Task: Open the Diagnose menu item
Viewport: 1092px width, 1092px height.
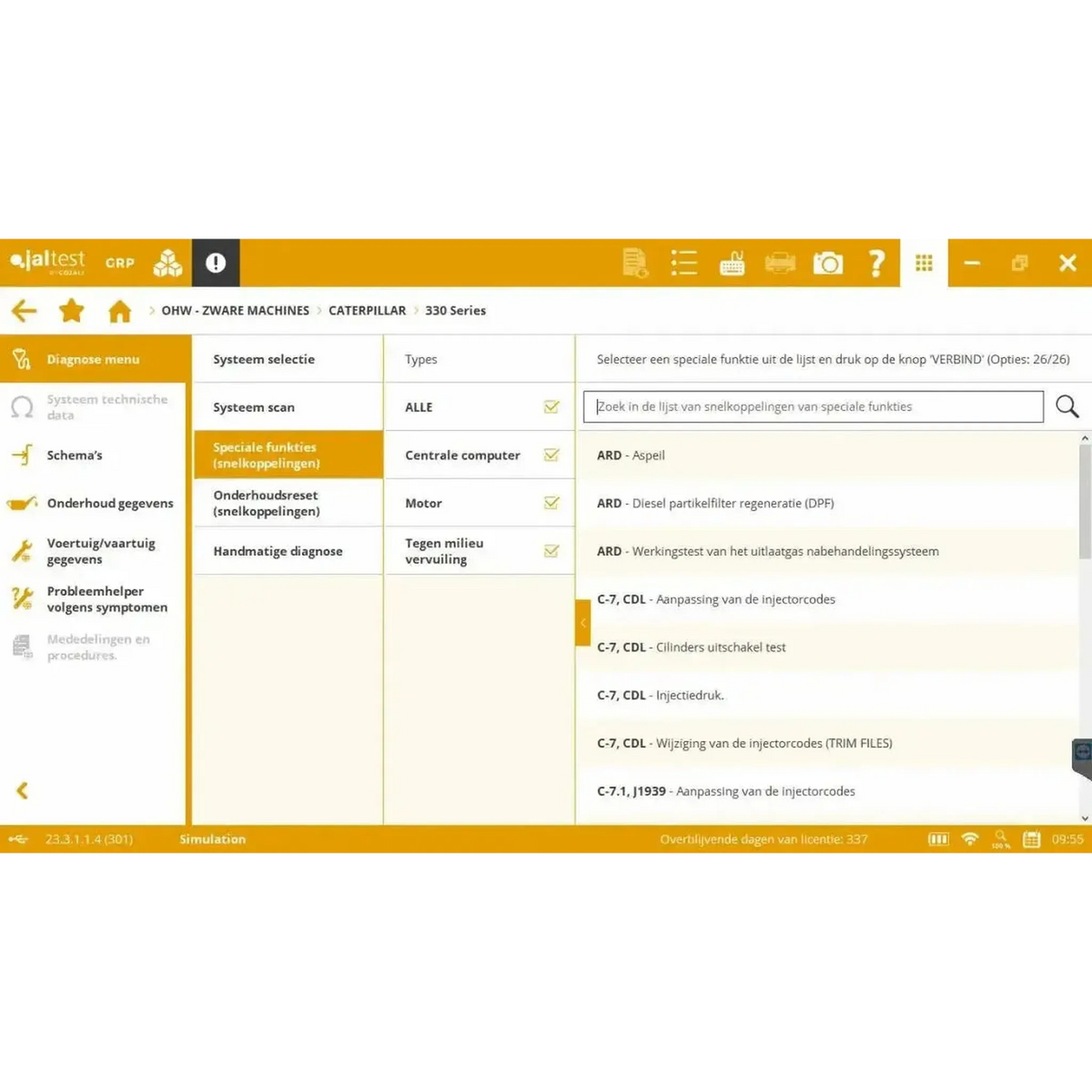Action: coord(95,359)
